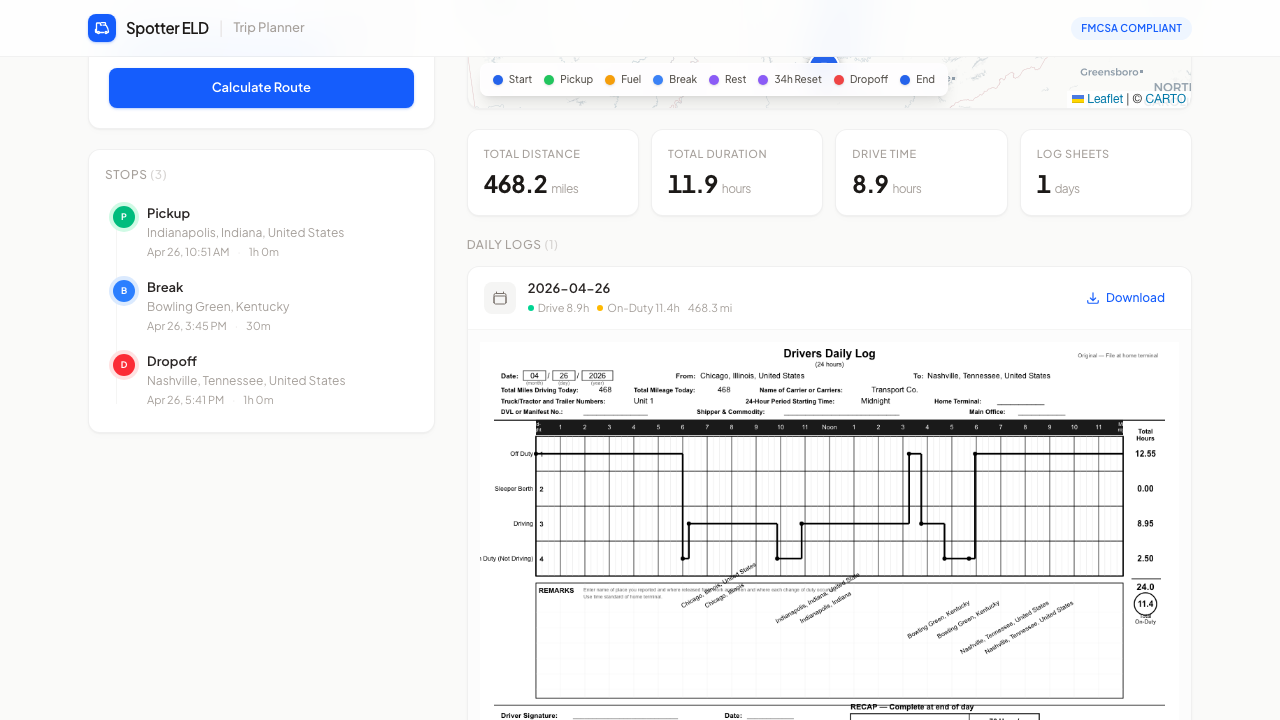This screenshot has width=1280, height=720.
Task: Download the 2026-04-26 daily log
Action: pyautogui.click(x=1126, y=298)
